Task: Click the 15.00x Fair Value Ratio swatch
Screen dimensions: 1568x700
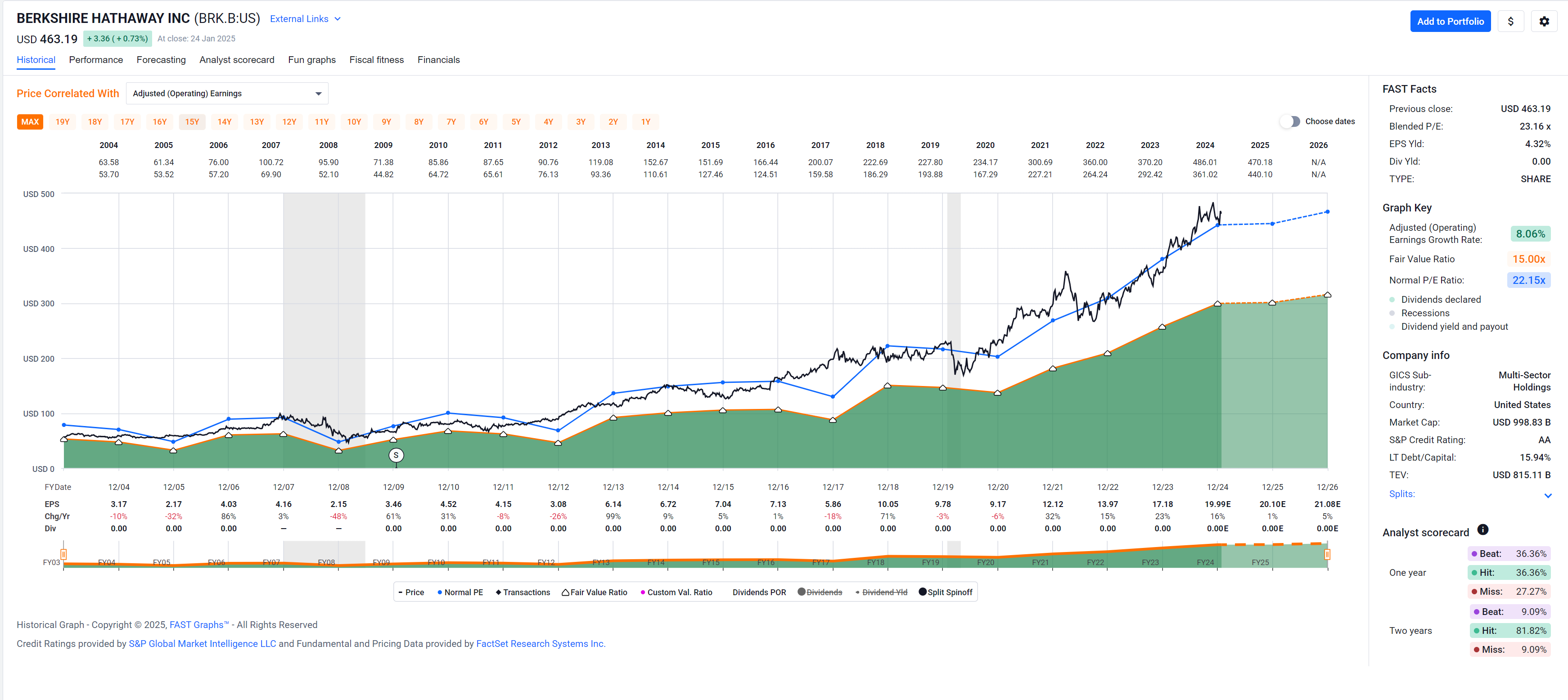Action: coord(1528,259)
